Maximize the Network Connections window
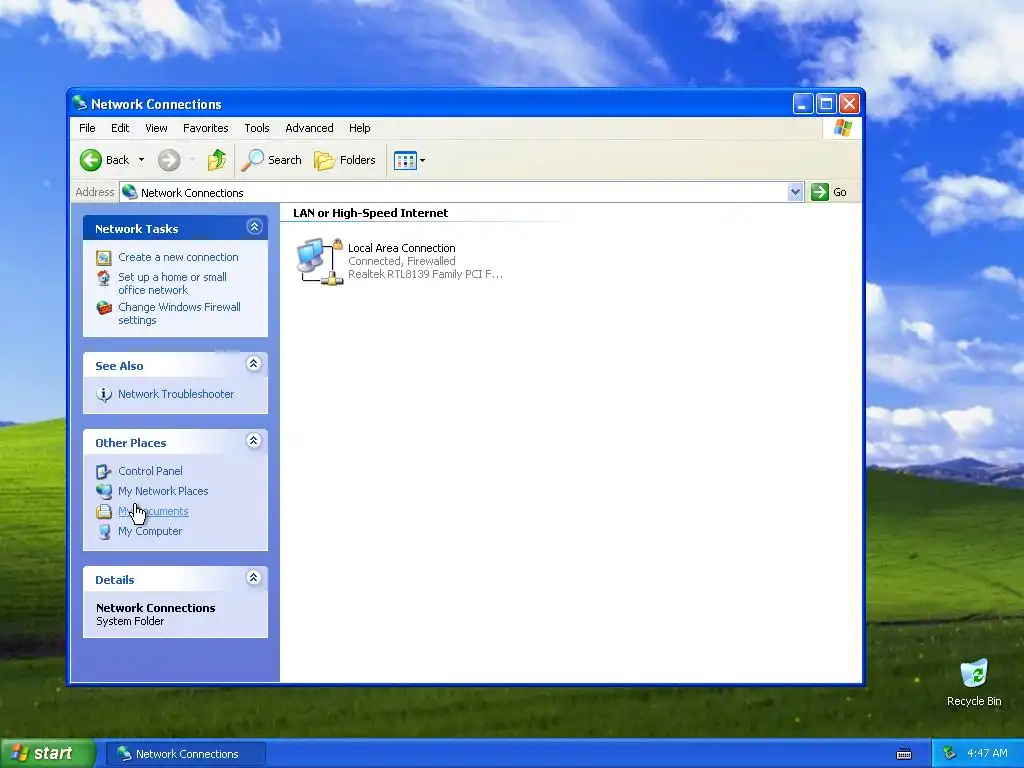The height and width of the screenshot is (768, 1024). click(826, 103)
